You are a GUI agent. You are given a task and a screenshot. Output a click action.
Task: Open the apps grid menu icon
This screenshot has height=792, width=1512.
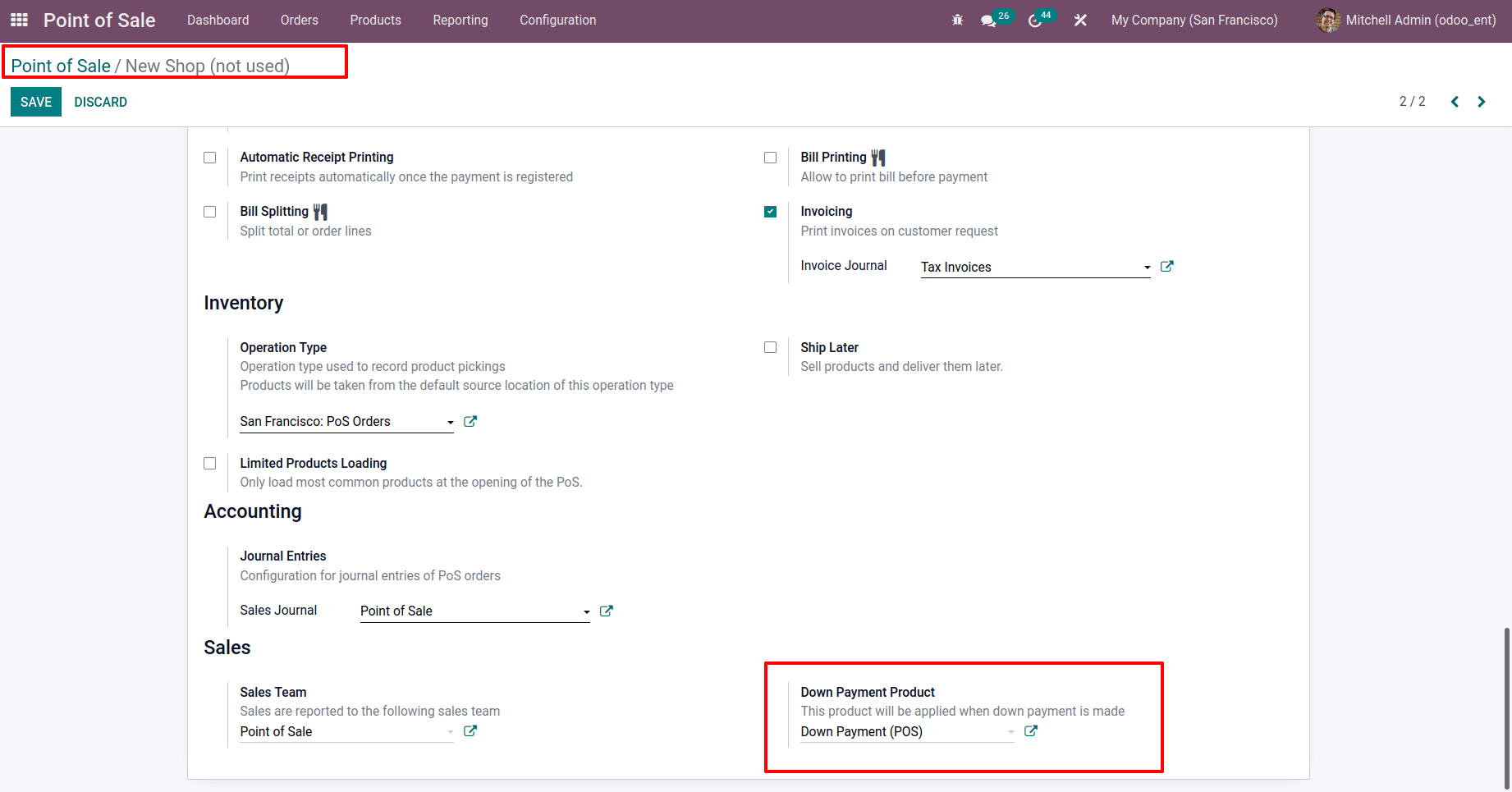tap(19, 20)
